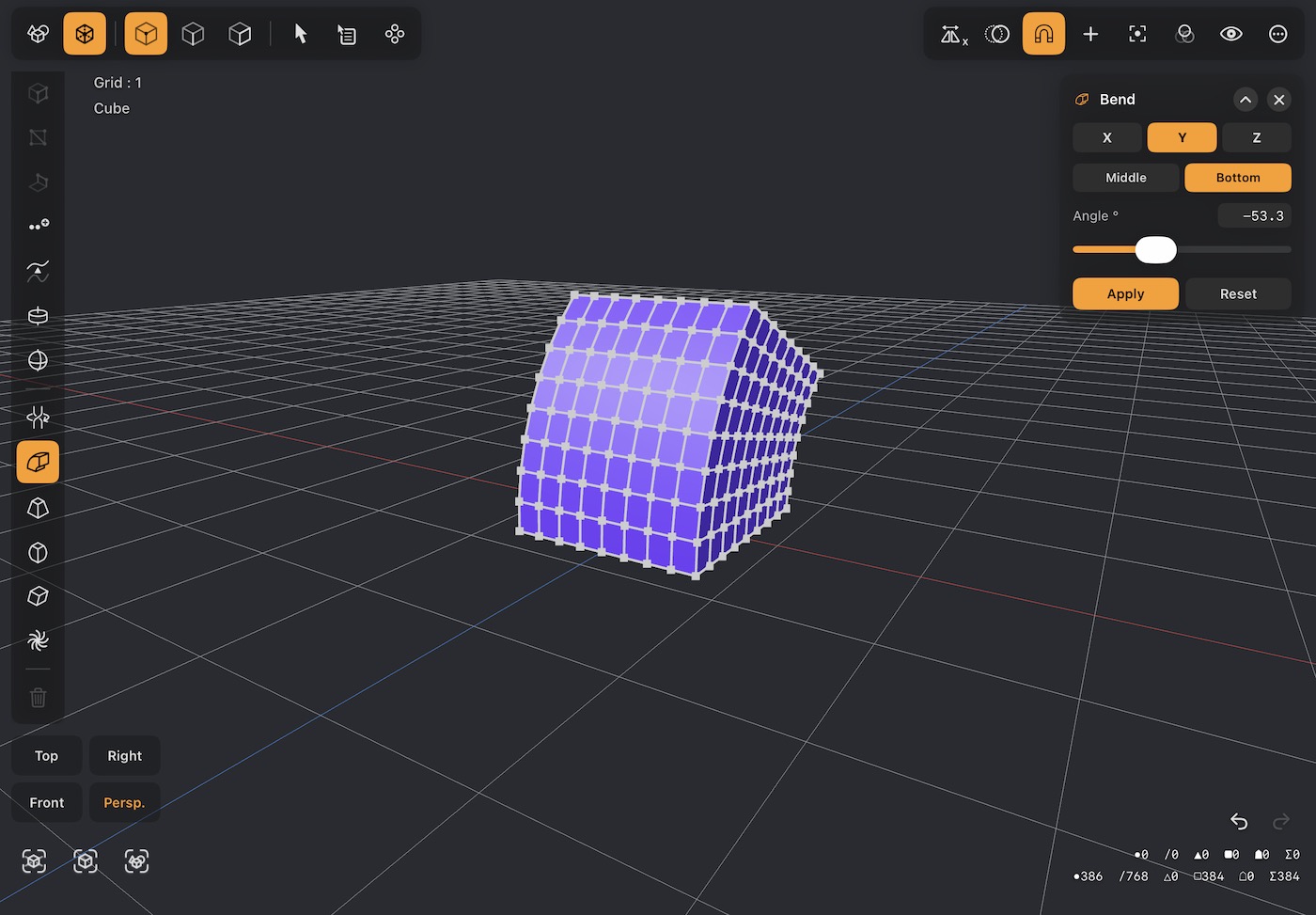The image size is (1316, 915).
Task: Switch to Top view
Action: point(47,756)
